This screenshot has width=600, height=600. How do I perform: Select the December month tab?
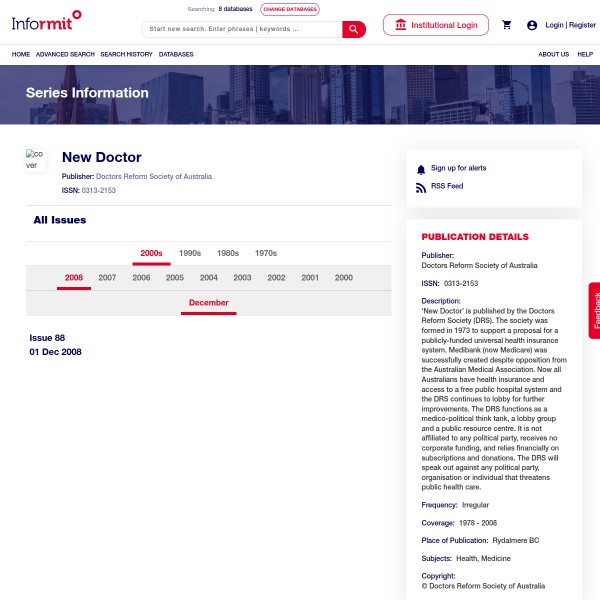[x=209, y=303]
